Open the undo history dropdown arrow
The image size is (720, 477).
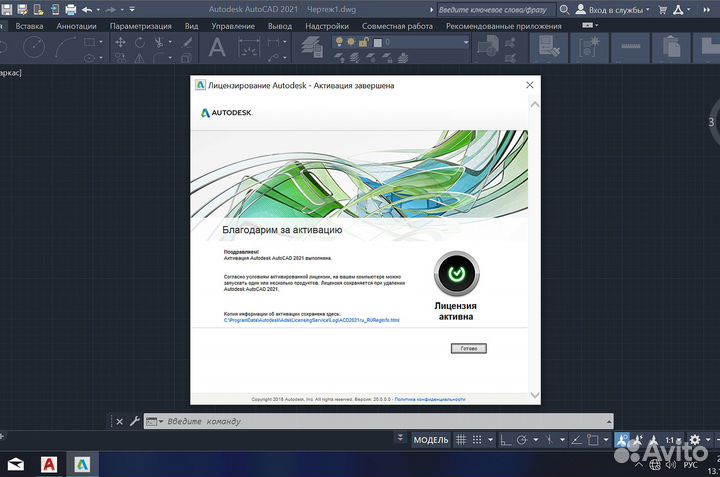(98, 10)
